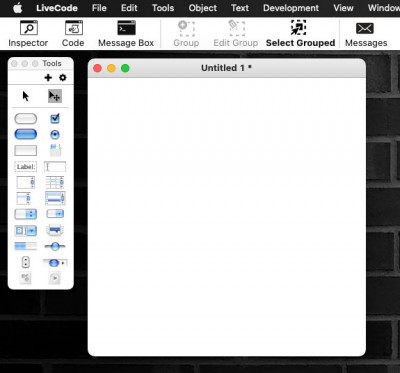
Task: Pick the option menu dropdown control
Action: coord(26,214)
